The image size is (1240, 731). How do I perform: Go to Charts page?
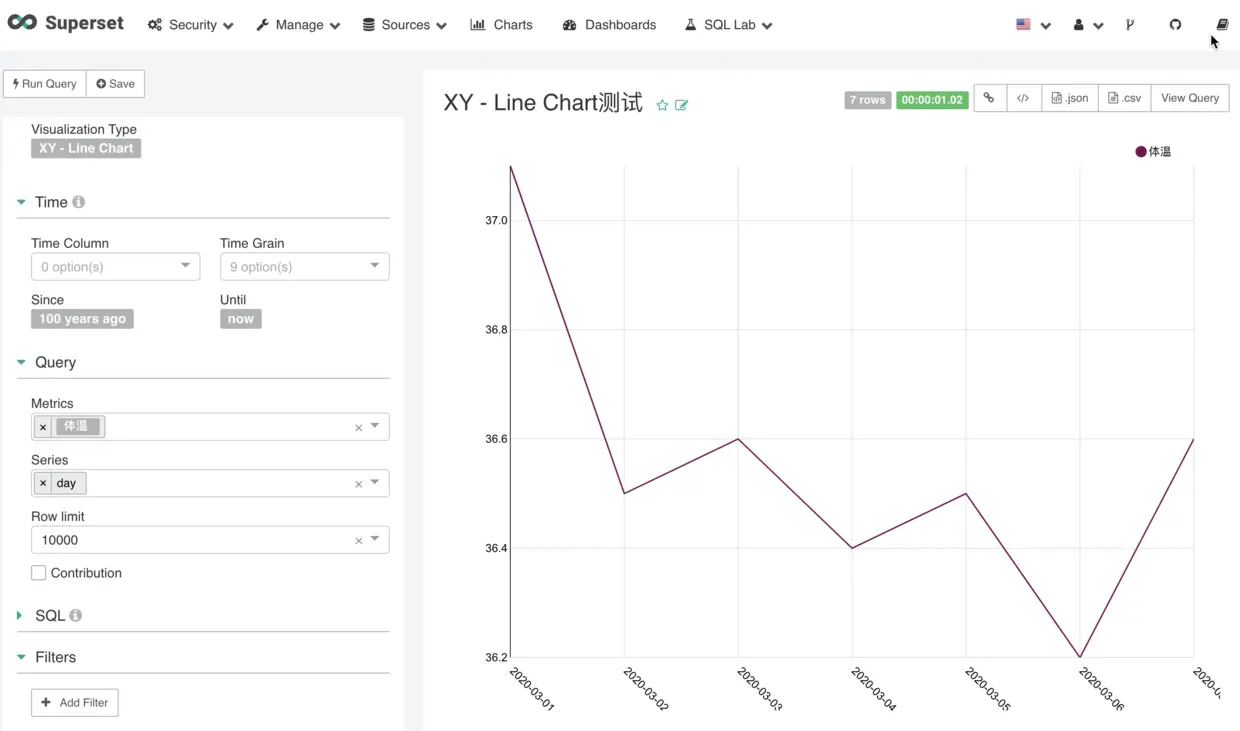[501, 25]
